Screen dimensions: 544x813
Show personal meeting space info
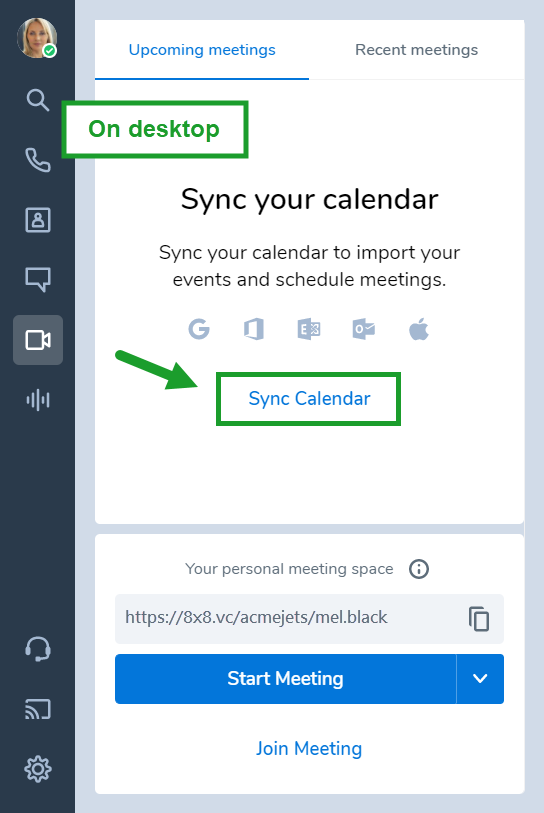click(x=419, y=569)
